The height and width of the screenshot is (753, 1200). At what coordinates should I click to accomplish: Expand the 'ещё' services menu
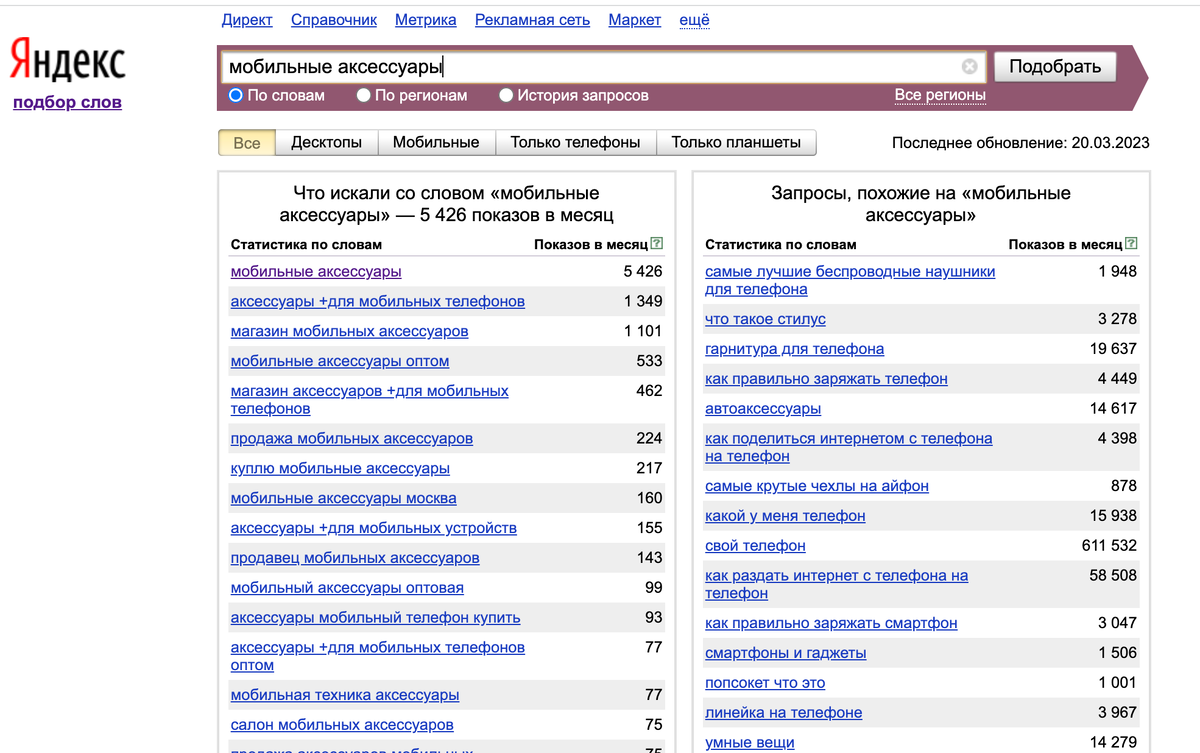coord(694,20)
